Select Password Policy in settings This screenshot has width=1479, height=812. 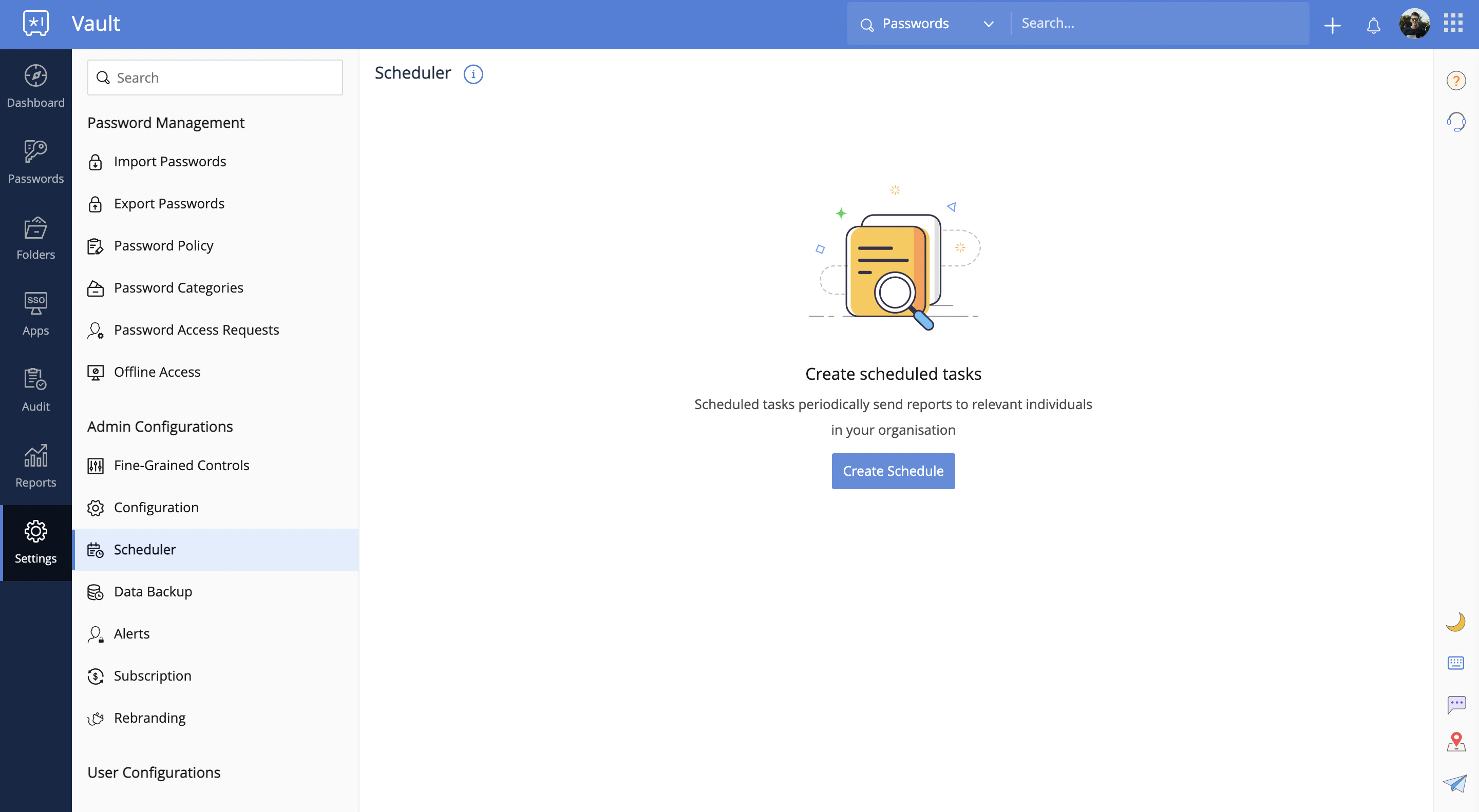click(164, 246)
